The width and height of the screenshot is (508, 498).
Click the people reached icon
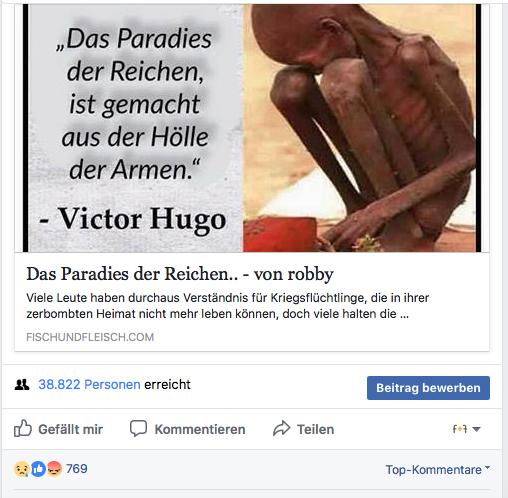coord(22,385)
